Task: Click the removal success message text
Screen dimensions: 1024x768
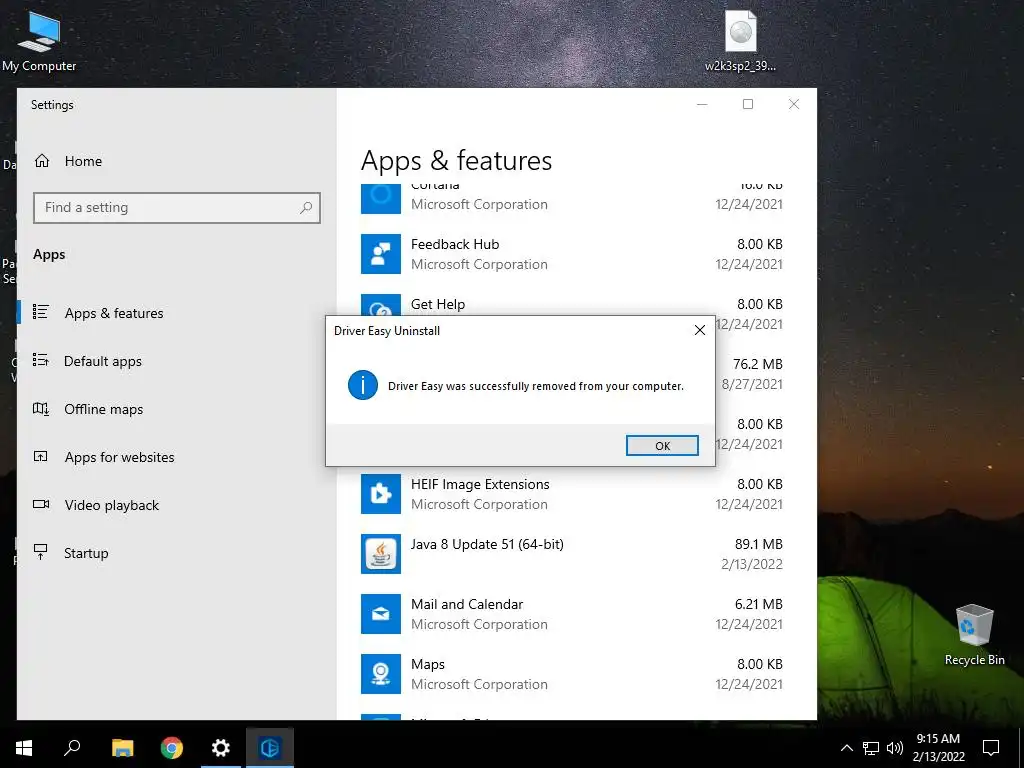Action: (536, 386)
